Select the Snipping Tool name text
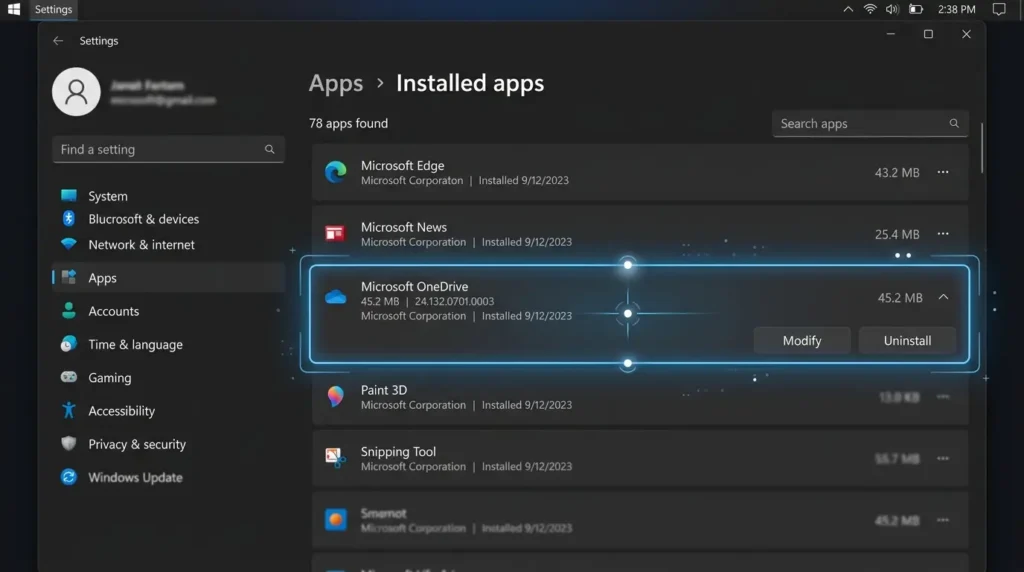1024x572 pixels. coord(398,452)
